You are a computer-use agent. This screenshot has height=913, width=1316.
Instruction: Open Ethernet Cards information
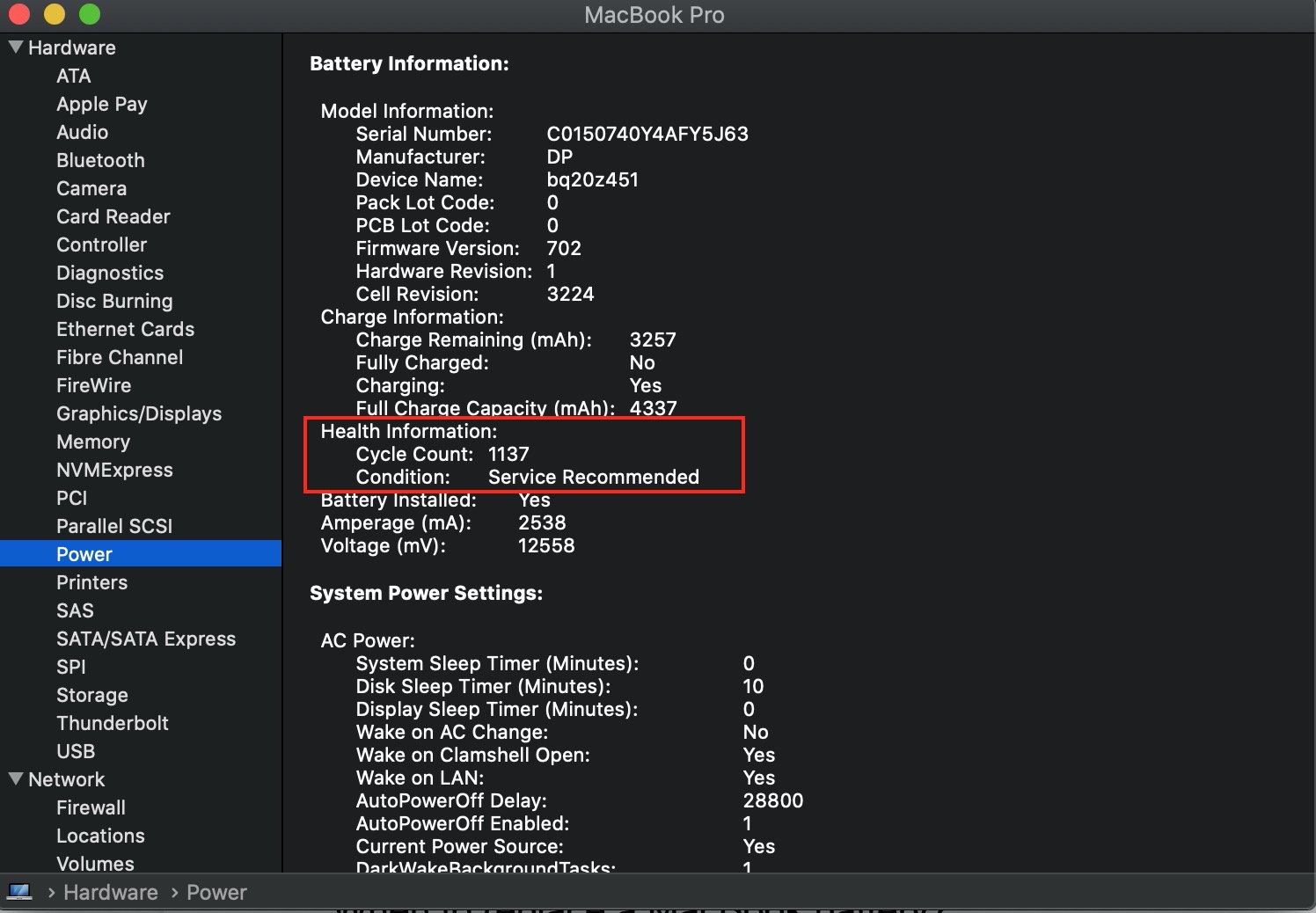[126, 329]
